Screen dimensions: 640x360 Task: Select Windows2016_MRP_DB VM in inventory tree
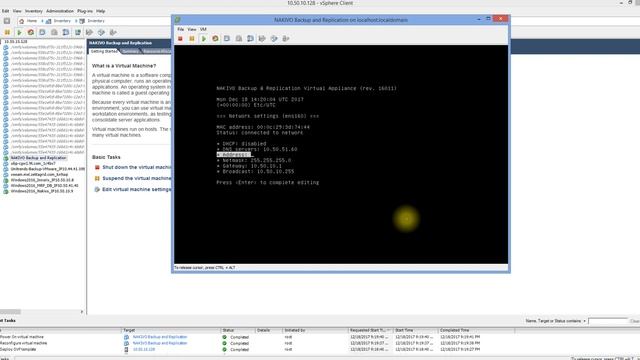(x=44, y=186)
